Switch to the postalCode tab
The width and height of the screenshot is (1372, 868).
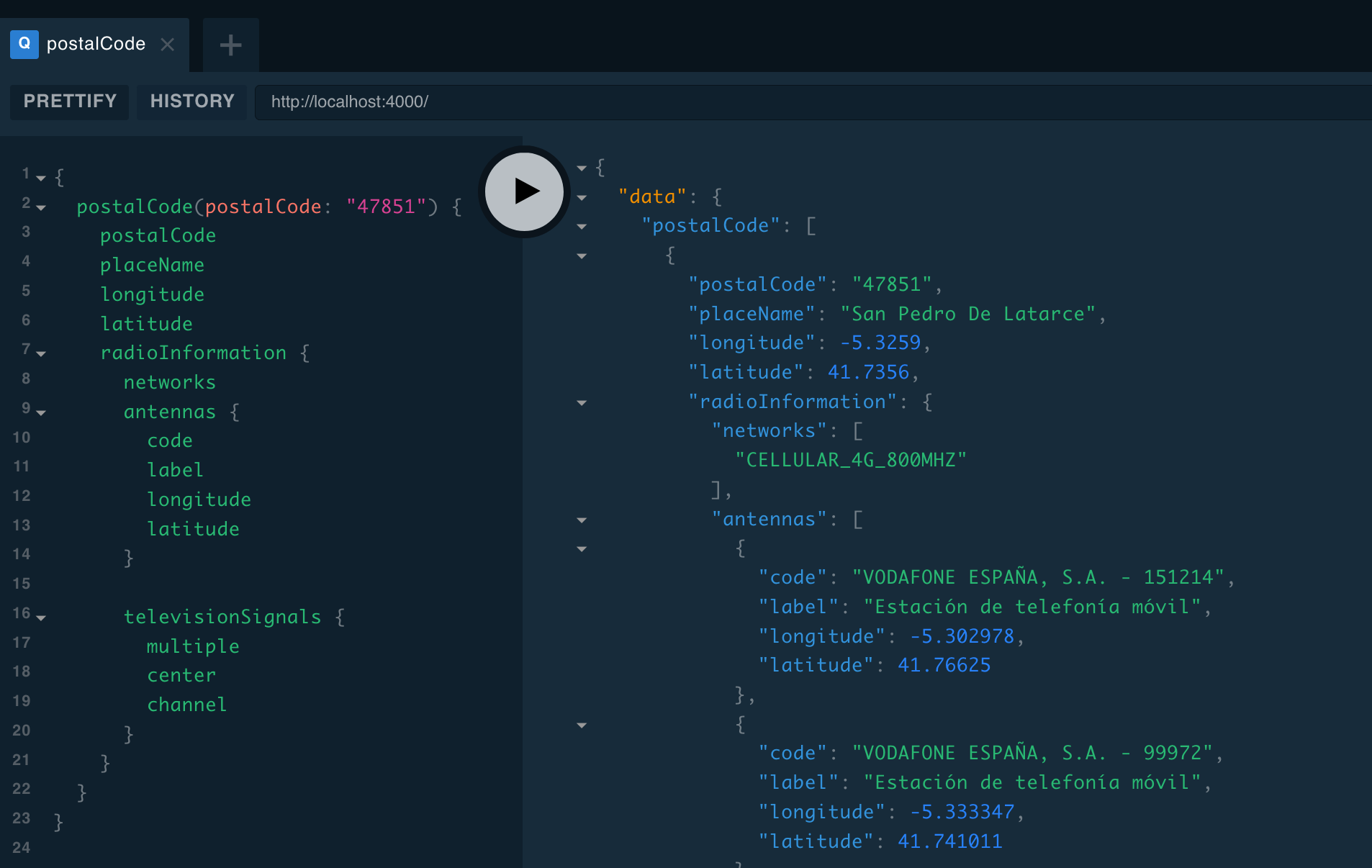point(95,44)
